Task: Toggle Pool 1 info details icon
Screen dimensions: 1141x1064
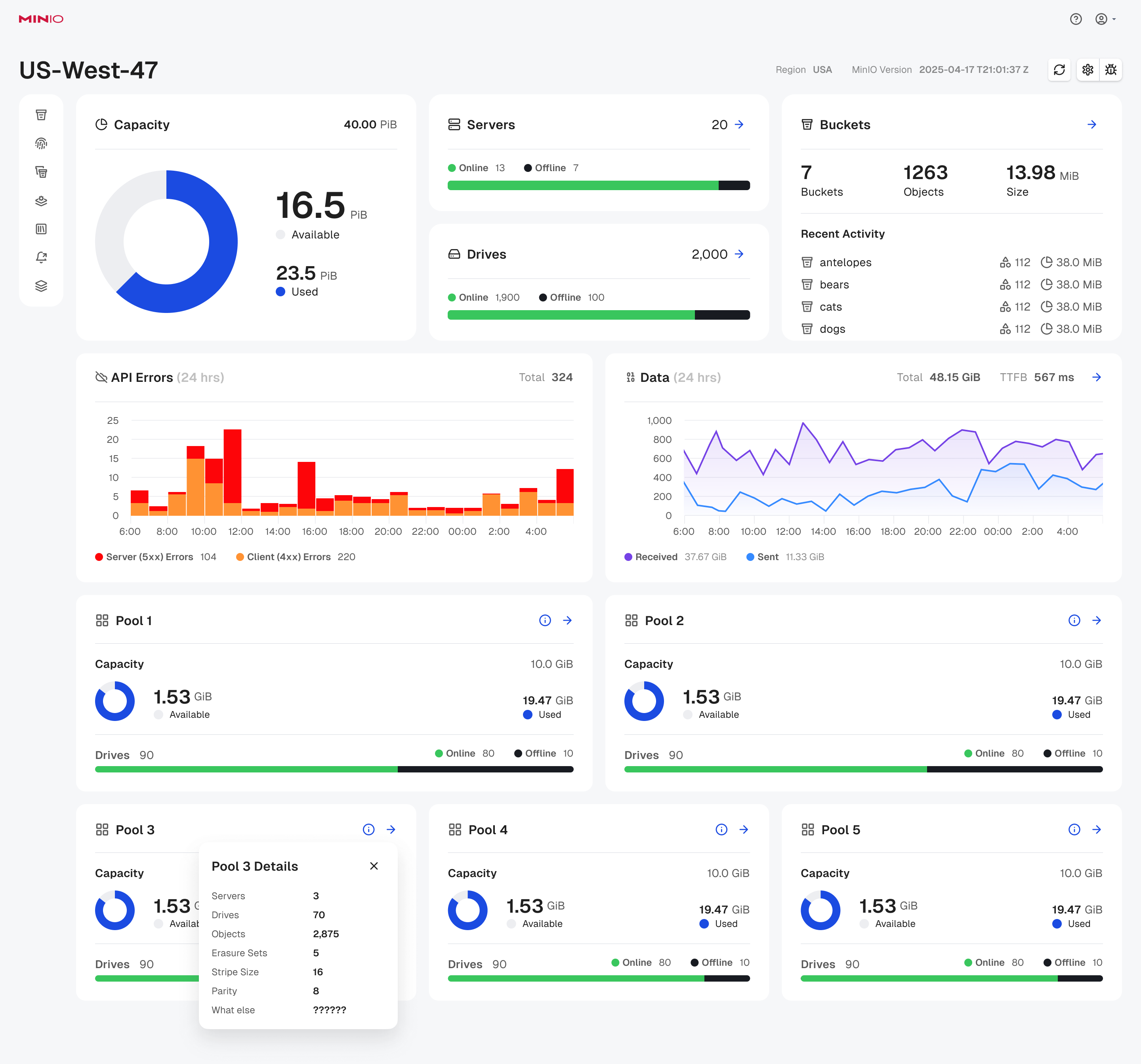Action: pyautogui.click(x=545, y=620)
